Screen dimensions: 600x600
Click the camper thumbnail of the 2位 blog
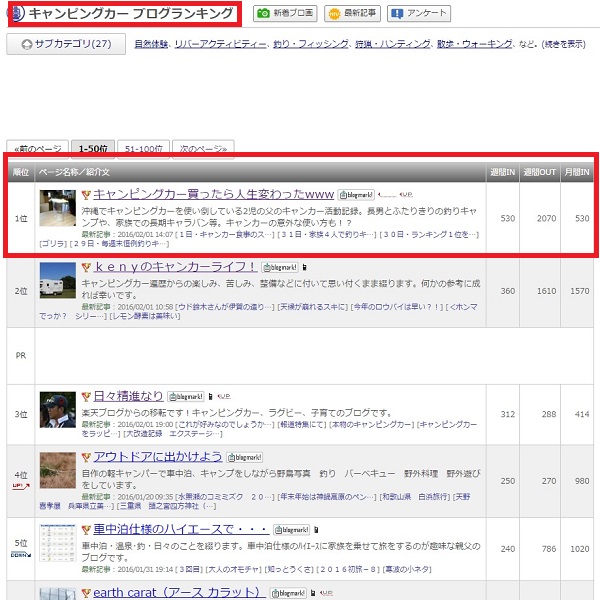(x=58, y=280)
